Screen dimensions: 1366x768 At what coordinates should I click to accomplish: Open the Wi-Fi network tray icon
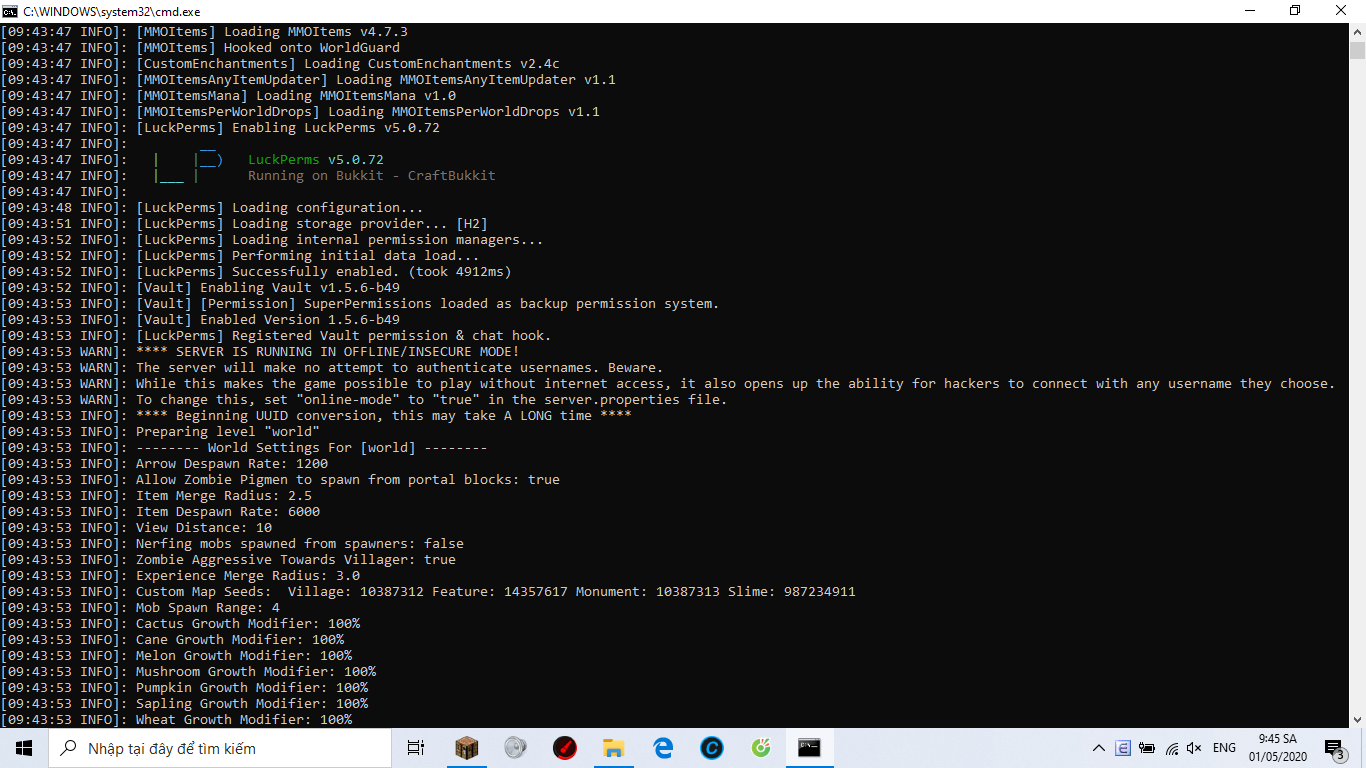coord(1170,748)
